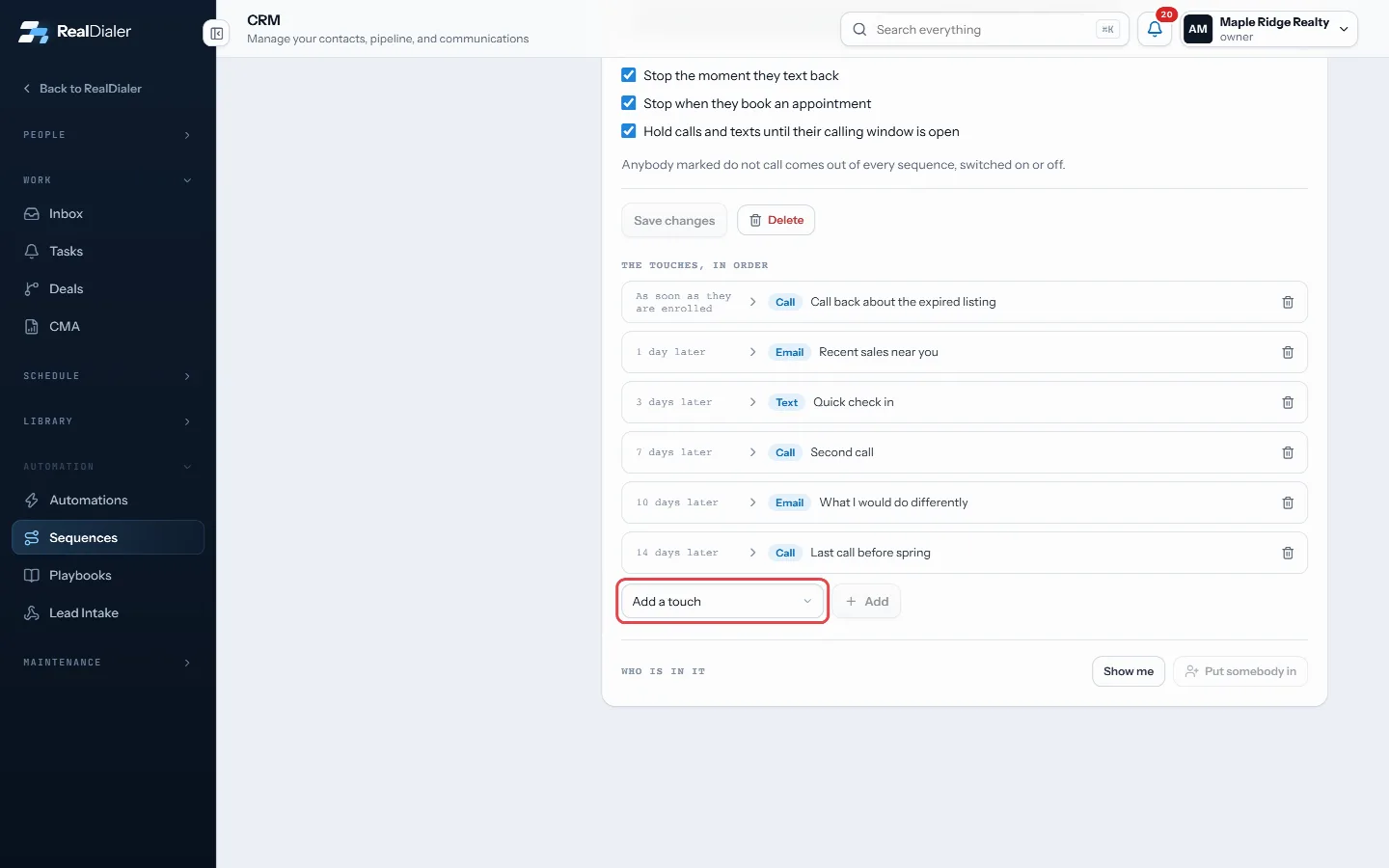Collapse the sidebar with the panel icon
1389x868 pixels.
[217, 34]
